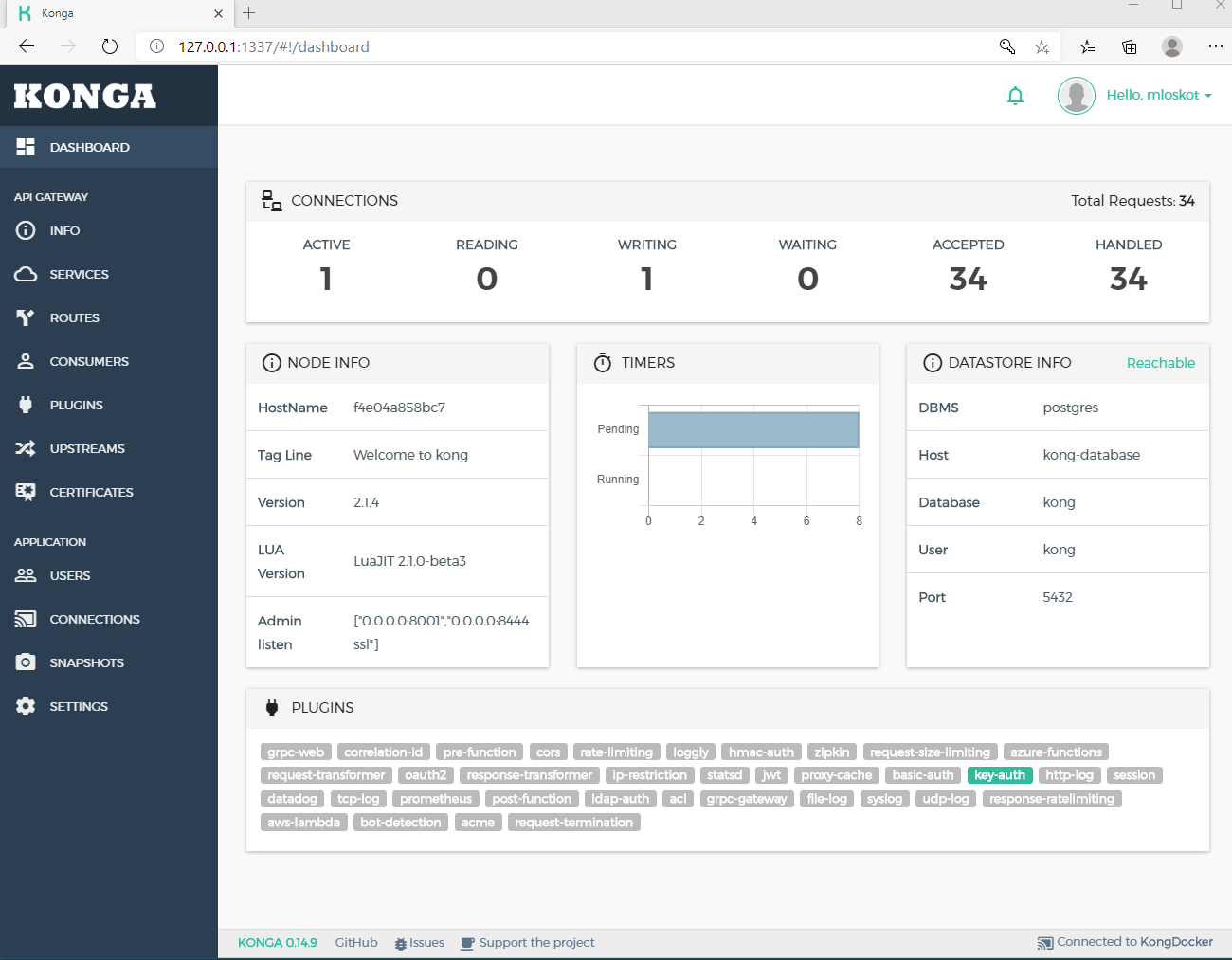The width and height of the screenshot is (1232, 960).
Task: Toggle the key-auth plugin chip
Action: 1000,774
